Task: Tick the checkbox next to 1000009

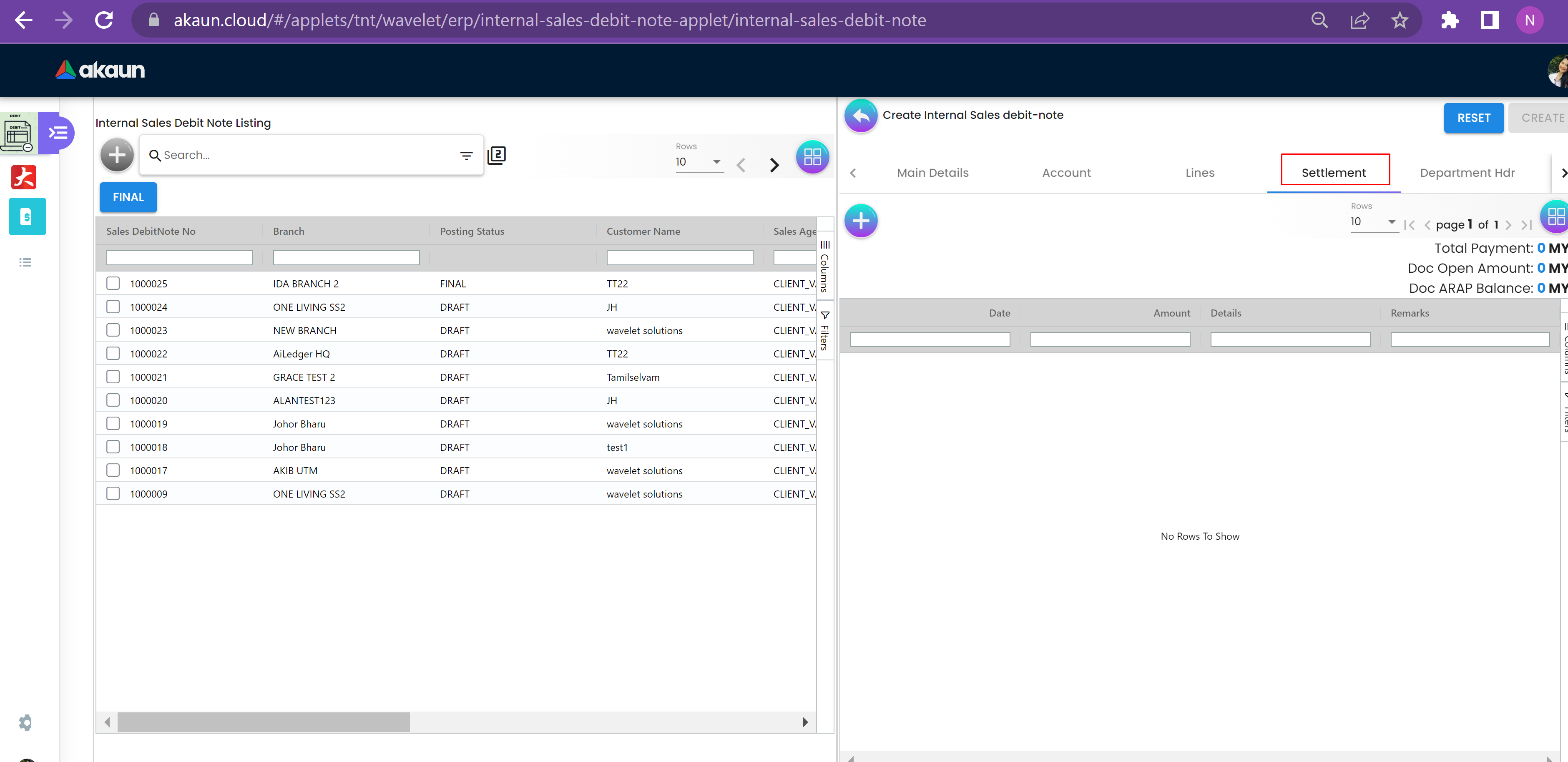Action: point(113,493)
